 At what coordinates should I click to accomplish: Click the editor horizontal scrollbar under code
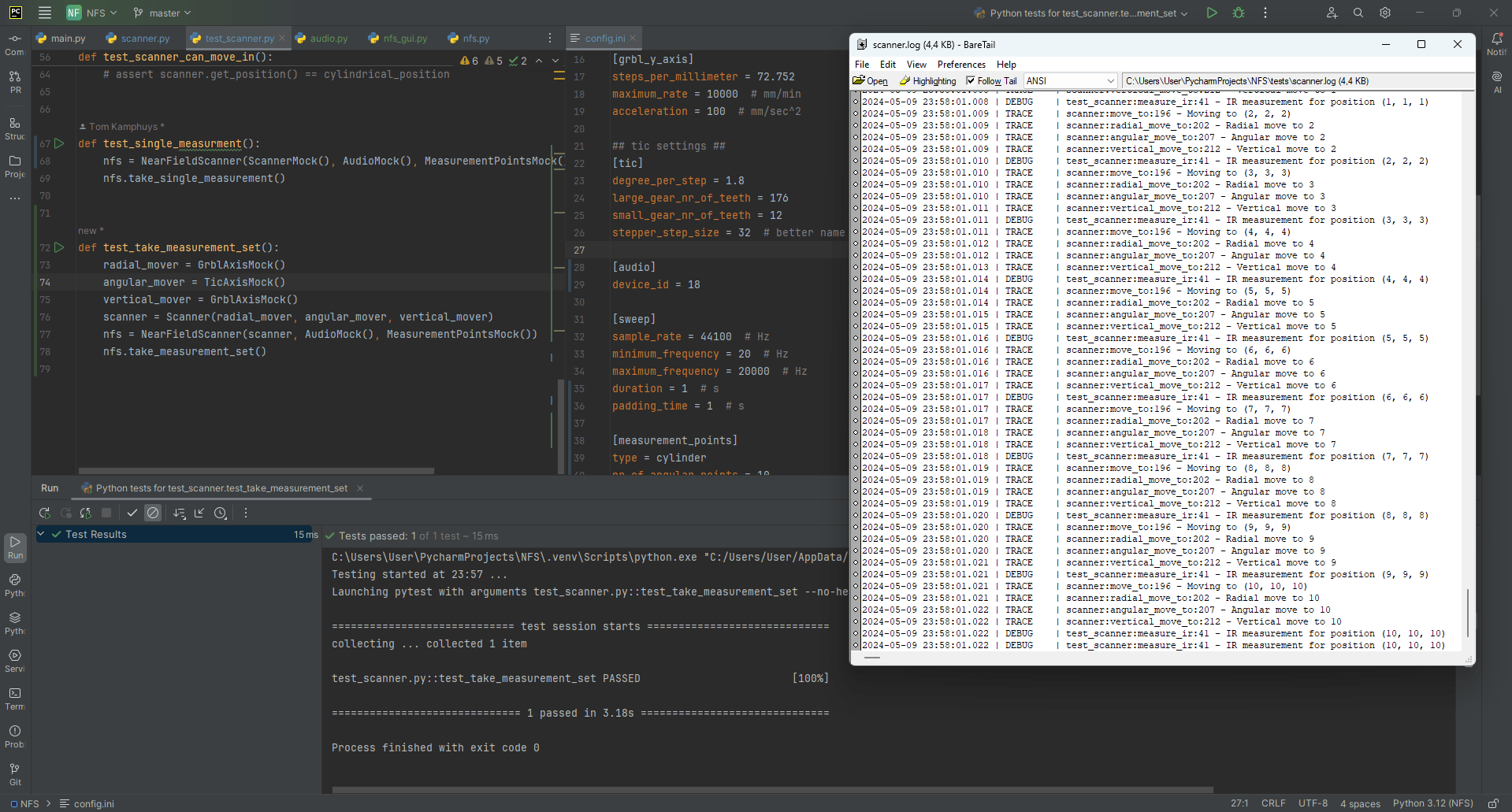coord(256,471)
